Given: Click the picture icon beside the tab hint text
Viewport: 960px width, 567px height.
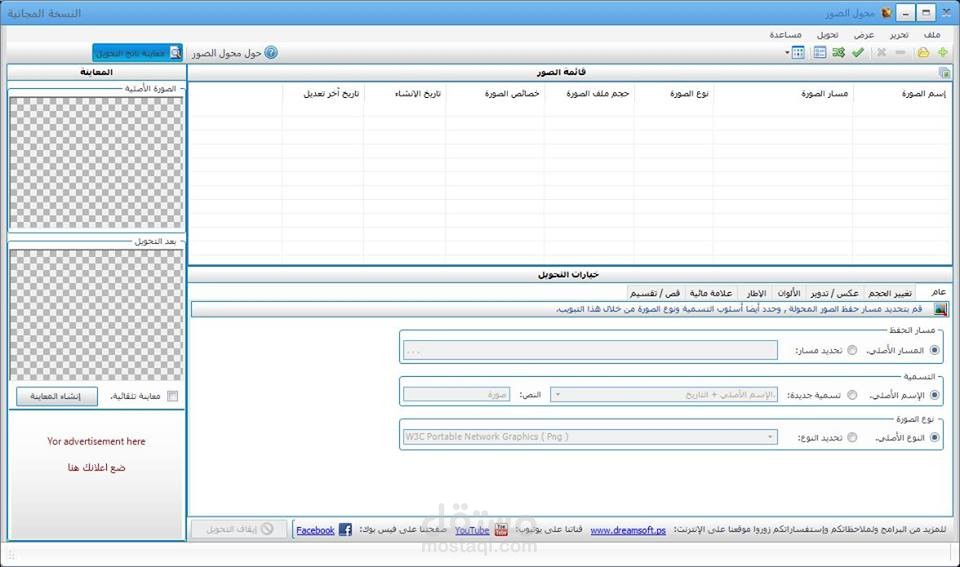Looking at the screenshot, I should (940, 309).
